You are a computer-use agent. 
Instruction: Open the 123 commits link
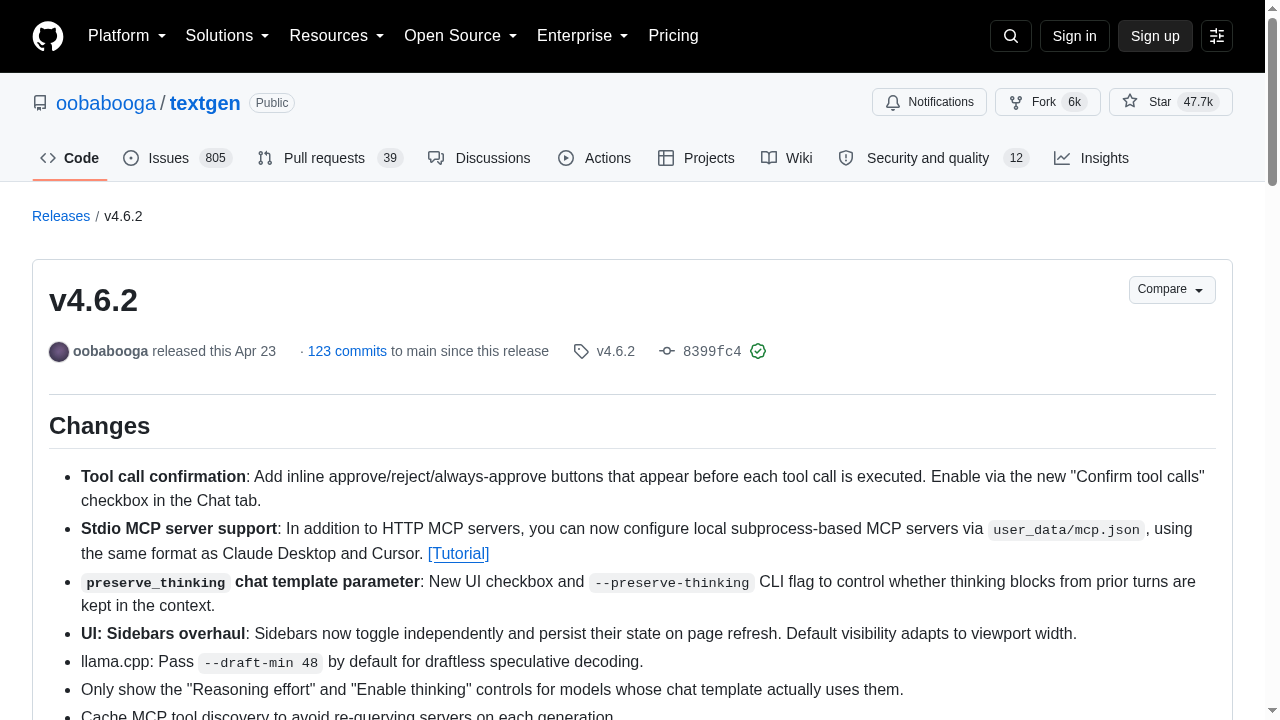347,351
